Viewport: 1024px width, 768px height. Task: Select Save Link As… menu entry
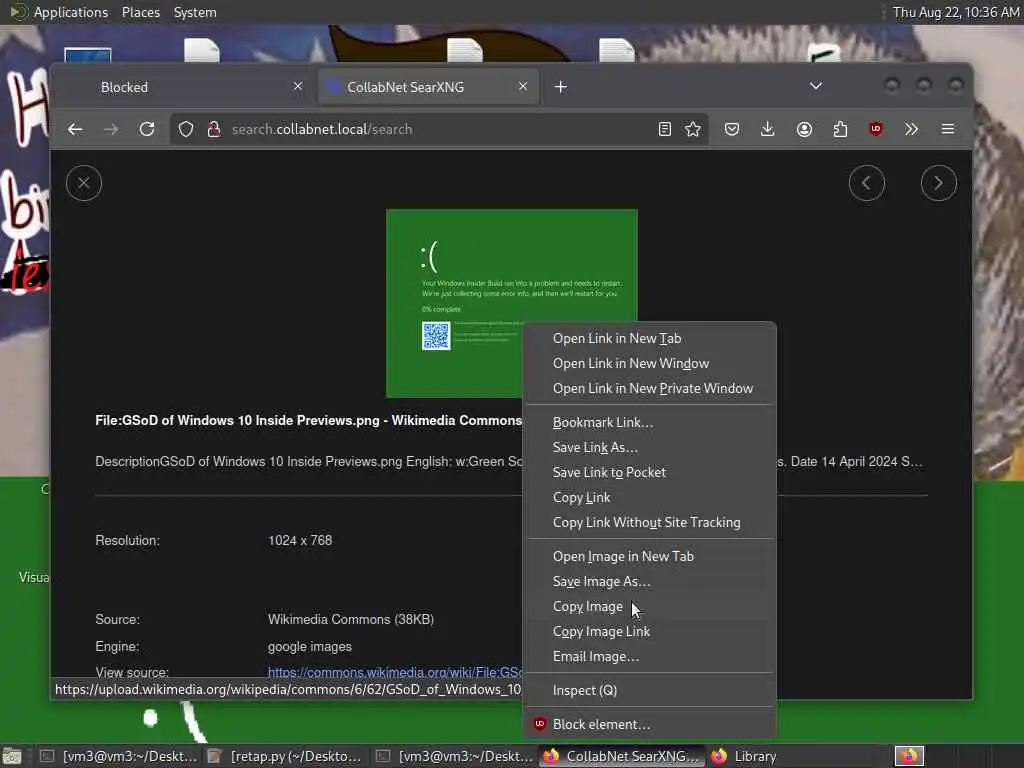(x=650, y=447)
